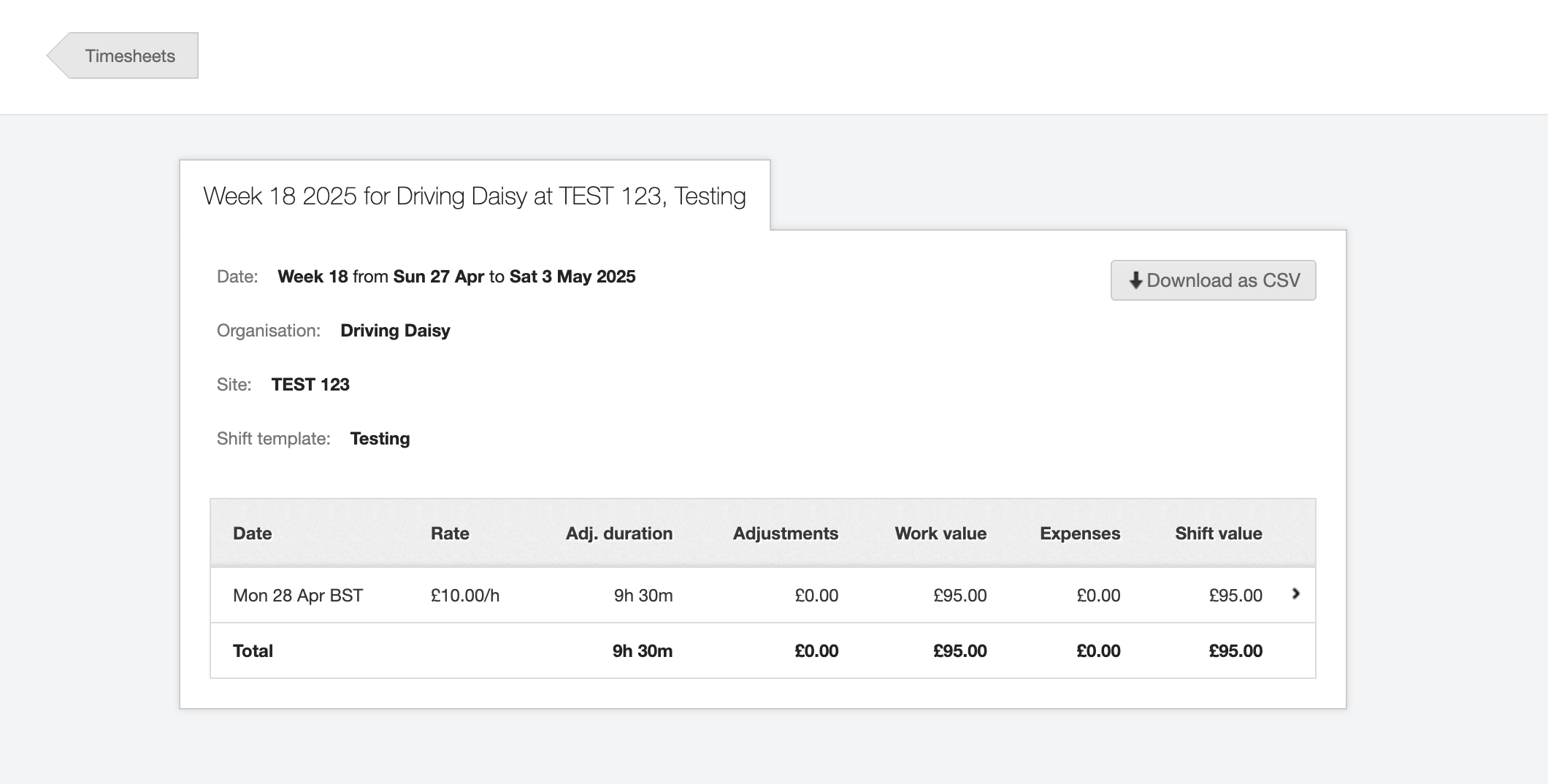This screenshot has width=1548, height=784.
Task: Select the Work value column header
Action: pos(940,534)
